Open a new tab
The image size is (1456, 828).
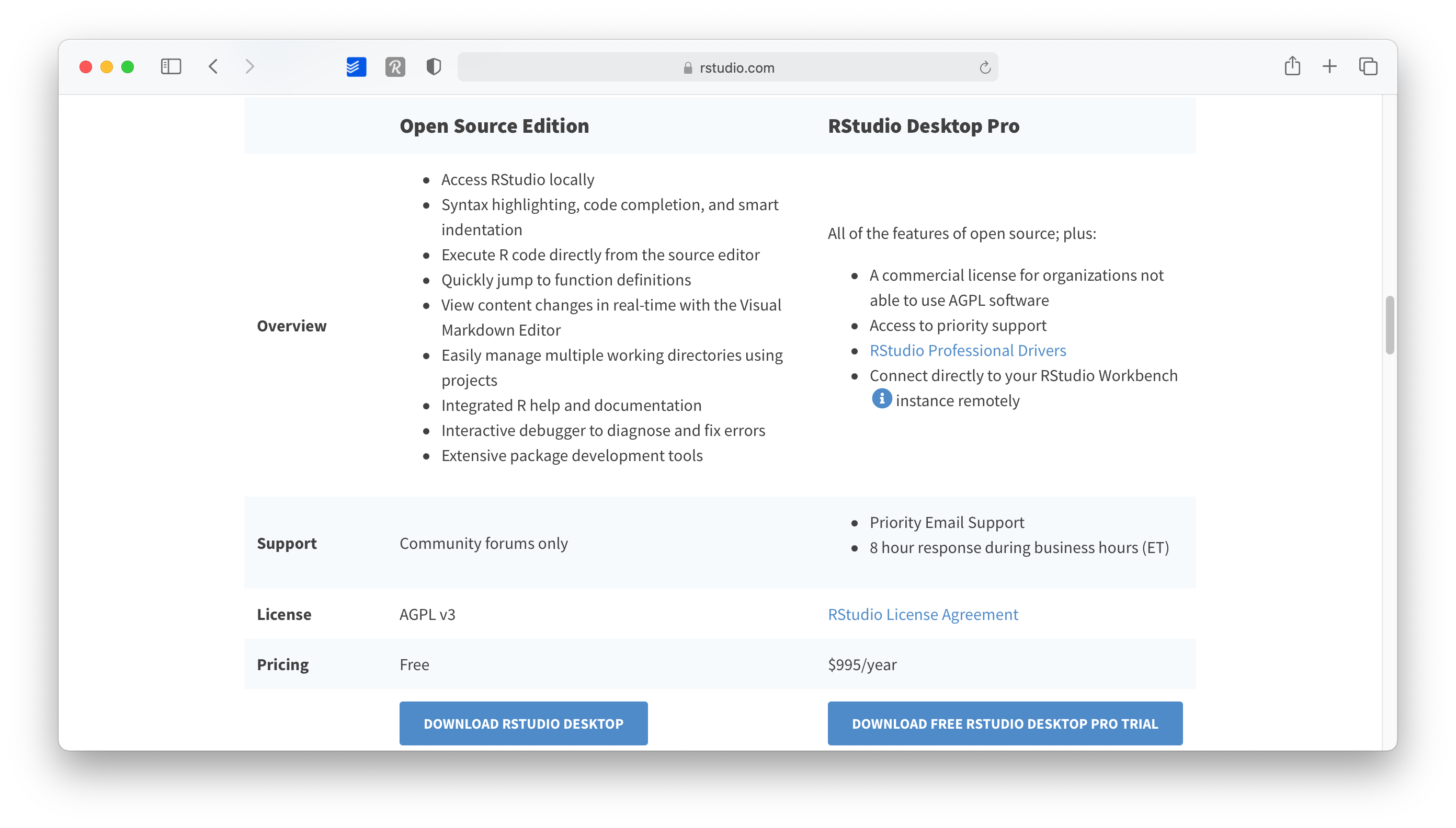coord(1329,66)
